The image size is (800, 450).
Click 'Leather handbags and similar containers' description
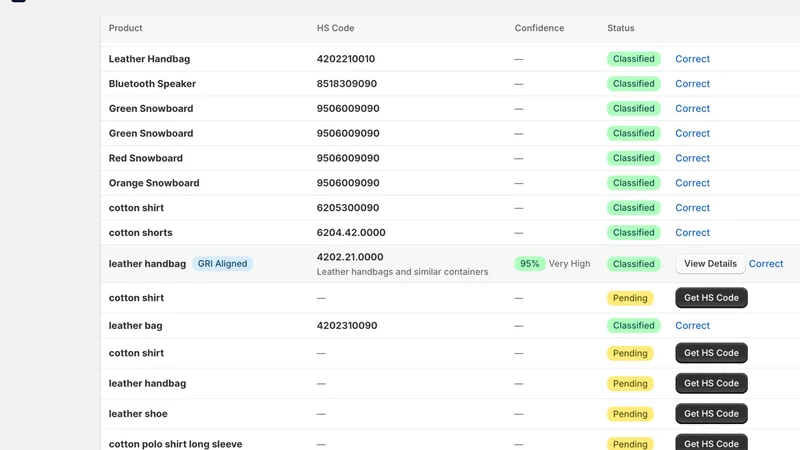coord(403,272)
